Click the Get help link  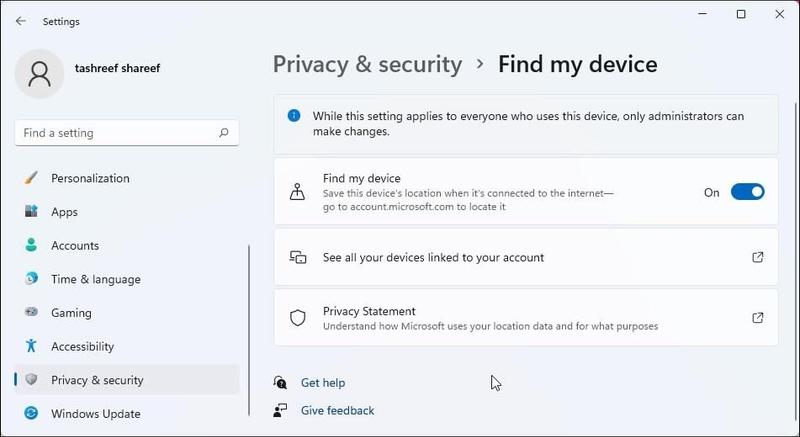[322, 383]
